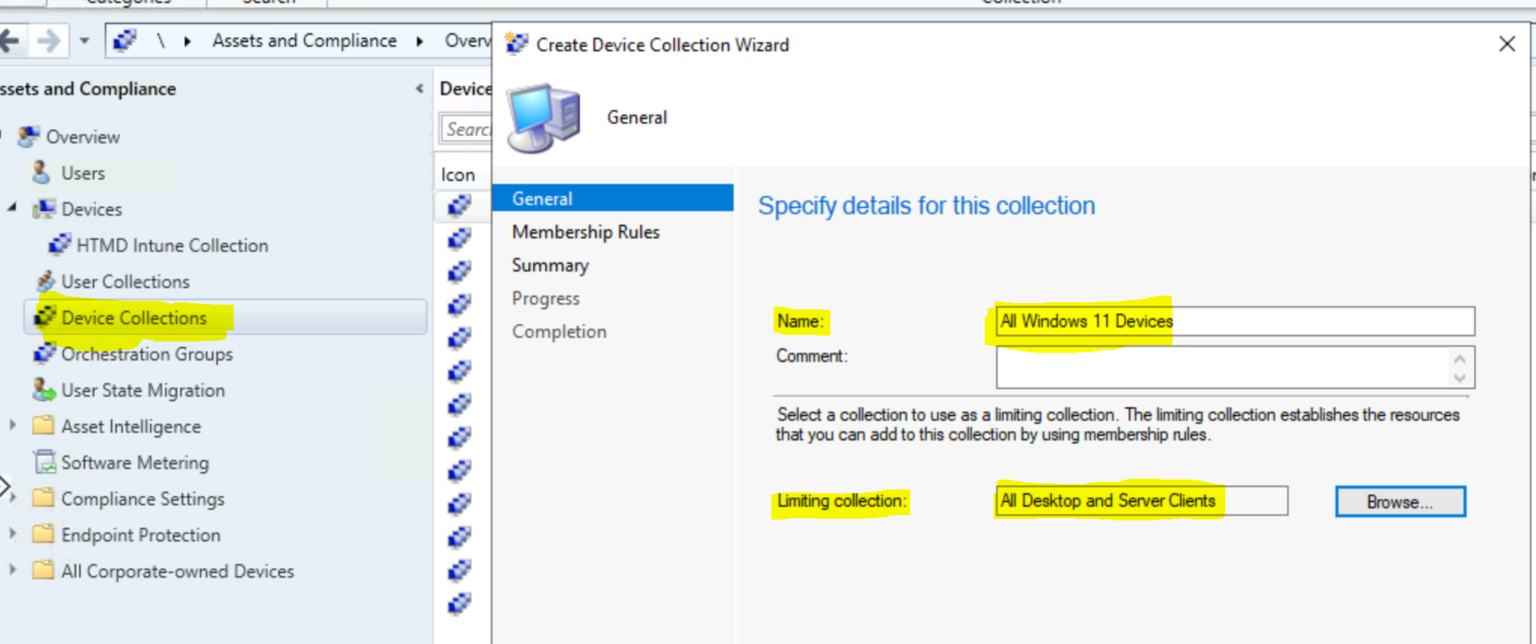Click the Comment box scroll down arrow
The image size is (1536, 644).
(1460, 377)
